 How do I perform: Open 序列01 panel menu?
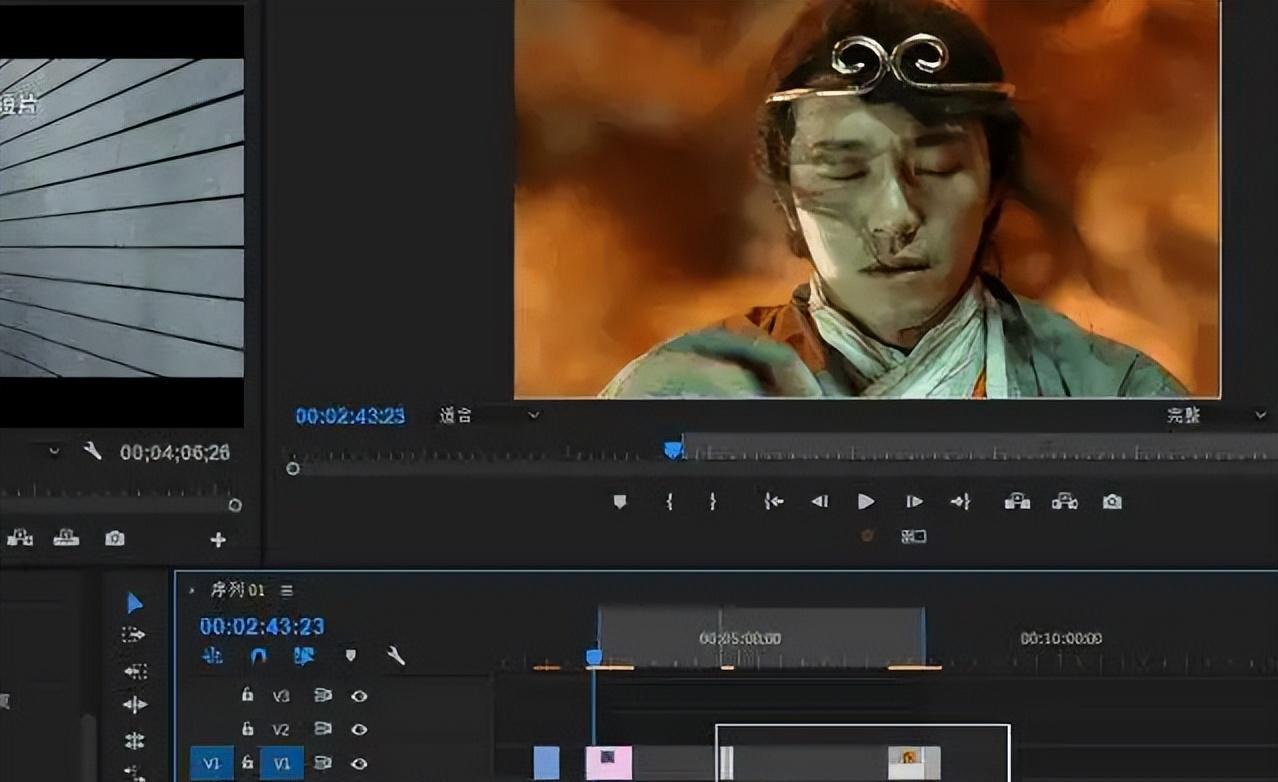pyautogui.click(x=287, y=591)
